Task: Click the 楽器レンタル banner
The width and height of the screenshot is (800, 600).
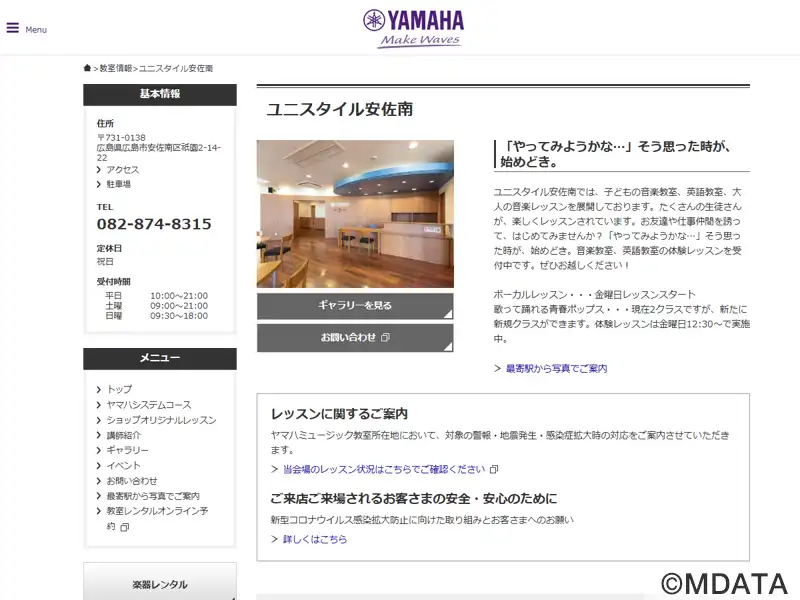Action: coord(160,584)
